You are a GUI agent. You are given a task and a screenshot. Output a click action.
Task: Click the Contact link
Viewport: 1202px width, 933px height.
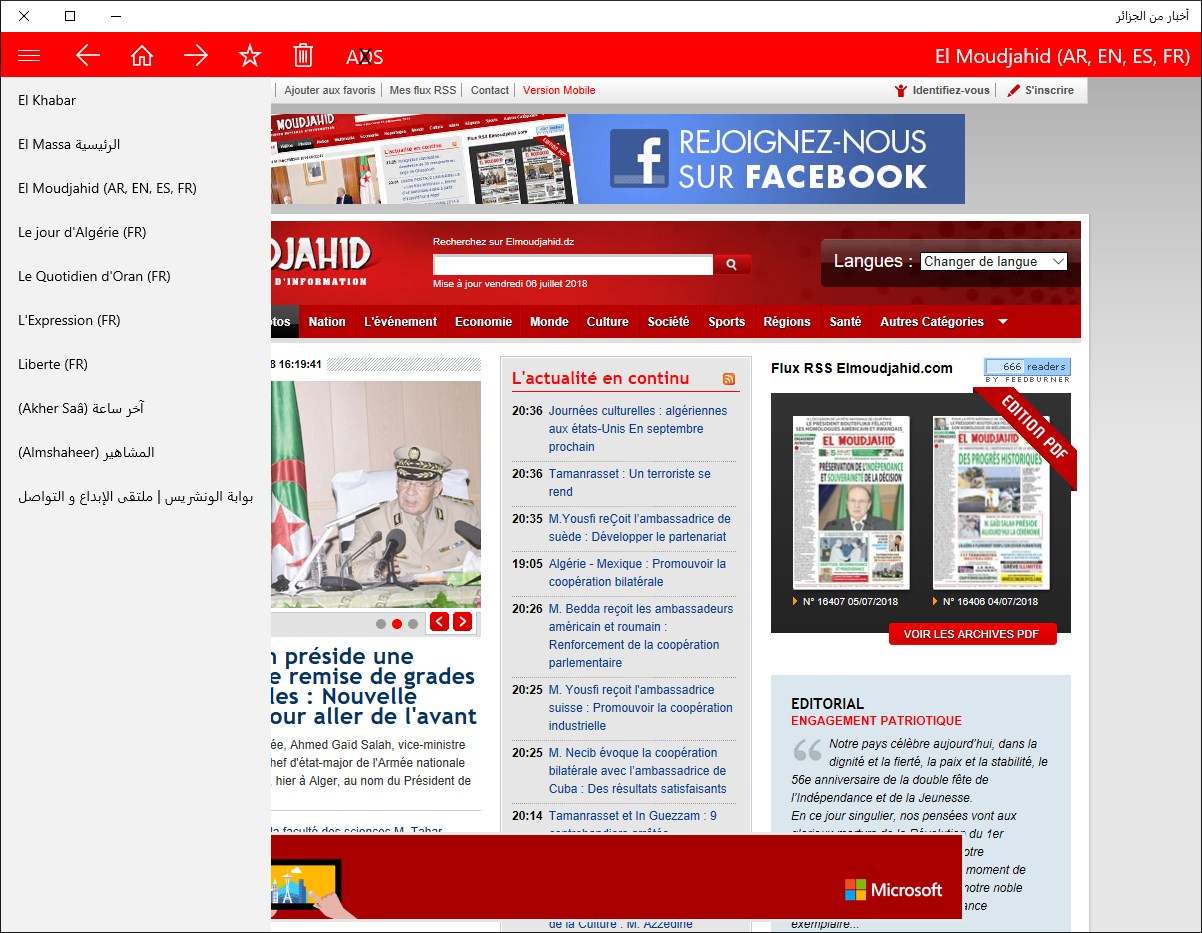click(490, 90)
